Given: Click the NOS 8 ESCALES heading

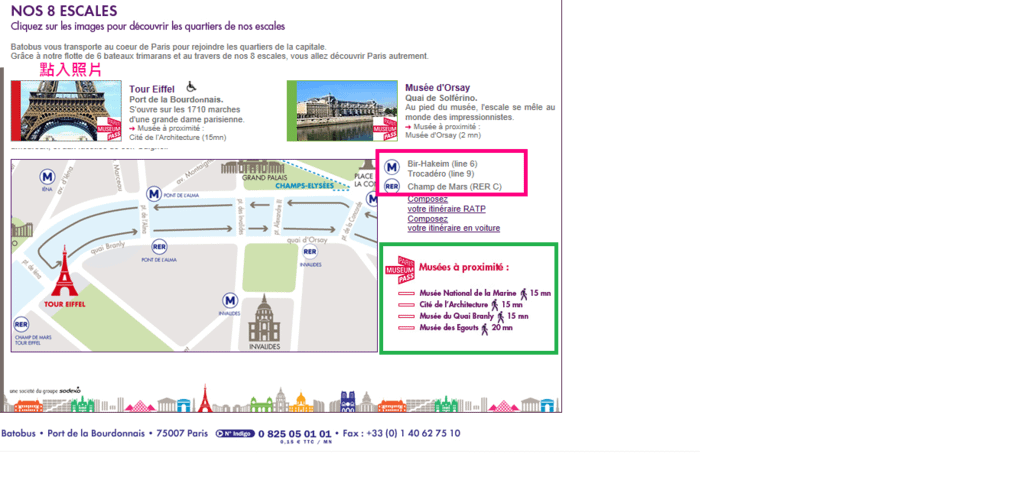Looking at the screenshot, I should tap(64, 11).
